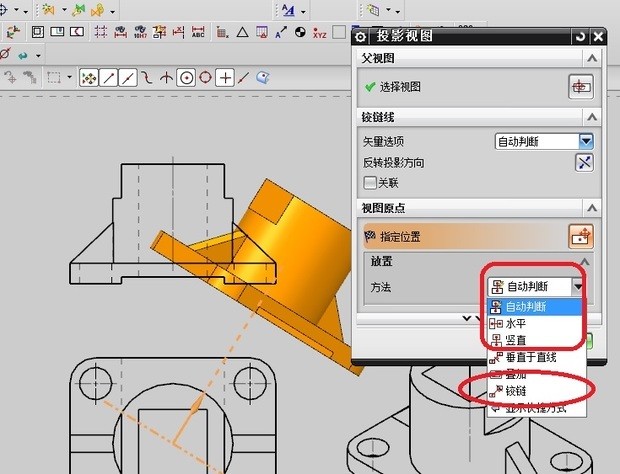Choose 水平 from the method list
The height and width of the screenshot is (474, 620).
pos(514,324)
